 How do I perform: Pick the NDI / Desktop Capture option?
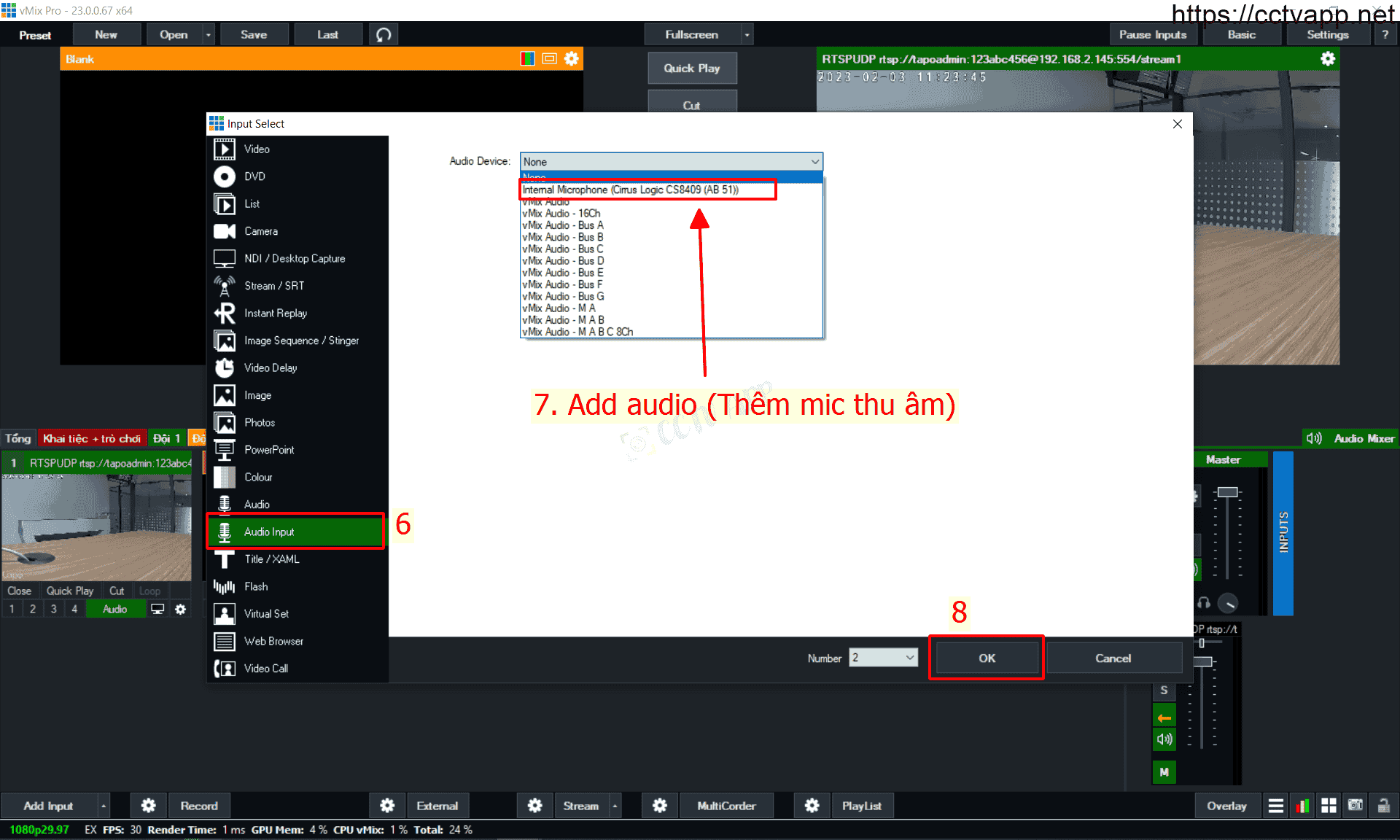coord(294,259)
